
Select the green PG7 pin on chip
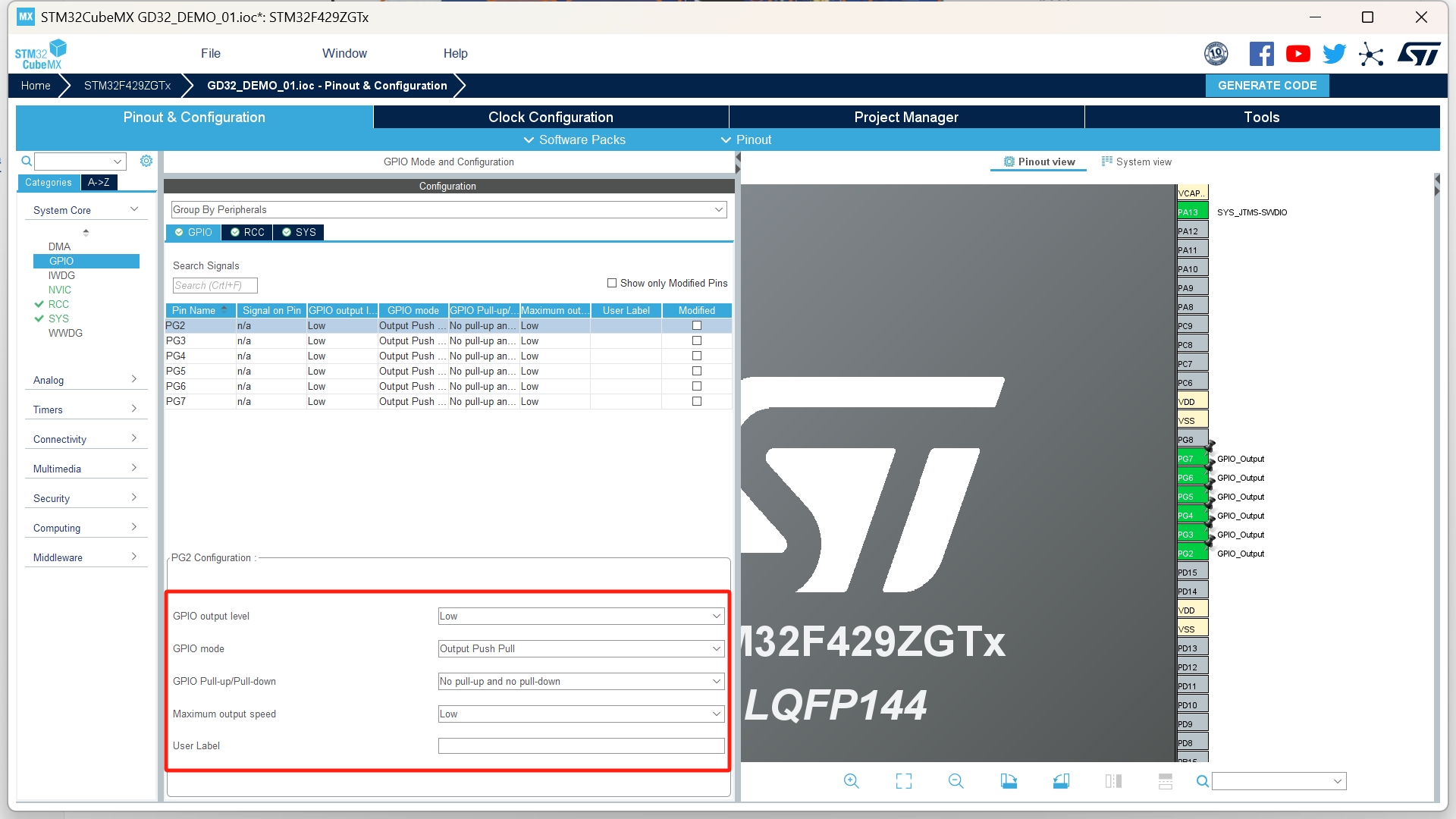1192,459
